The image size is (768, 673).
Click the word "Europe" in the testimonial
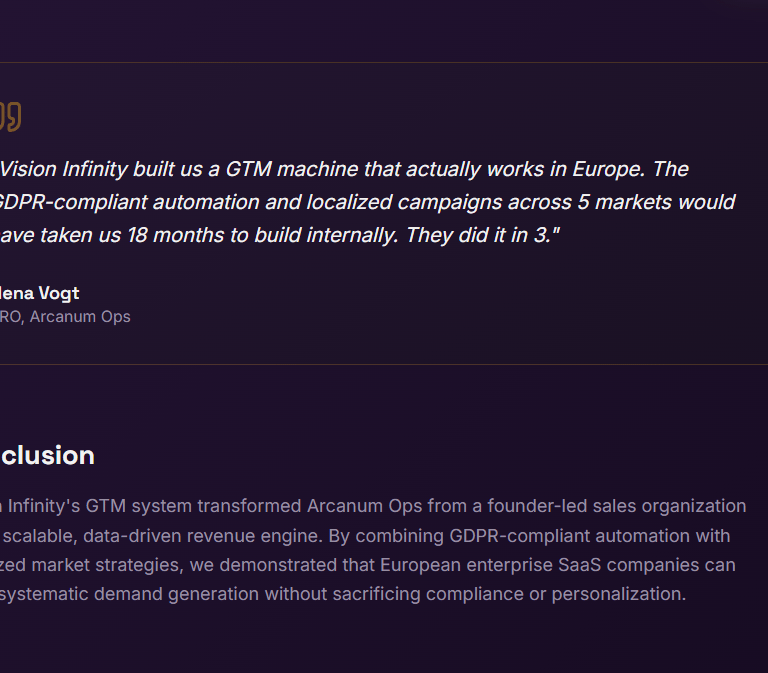pyautogui.click(x=611, y=169)
